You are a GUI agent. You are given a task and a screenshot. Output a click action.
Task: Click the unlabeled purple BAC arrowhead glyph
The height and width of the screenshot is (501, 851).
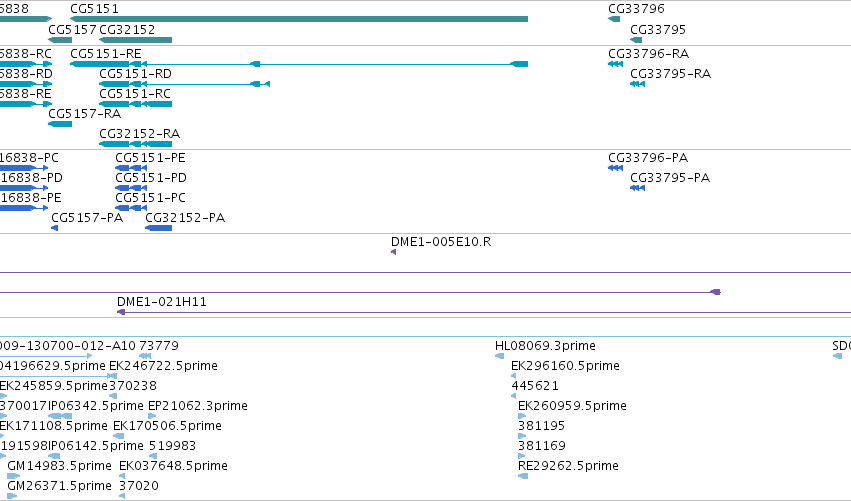[716, 292]
